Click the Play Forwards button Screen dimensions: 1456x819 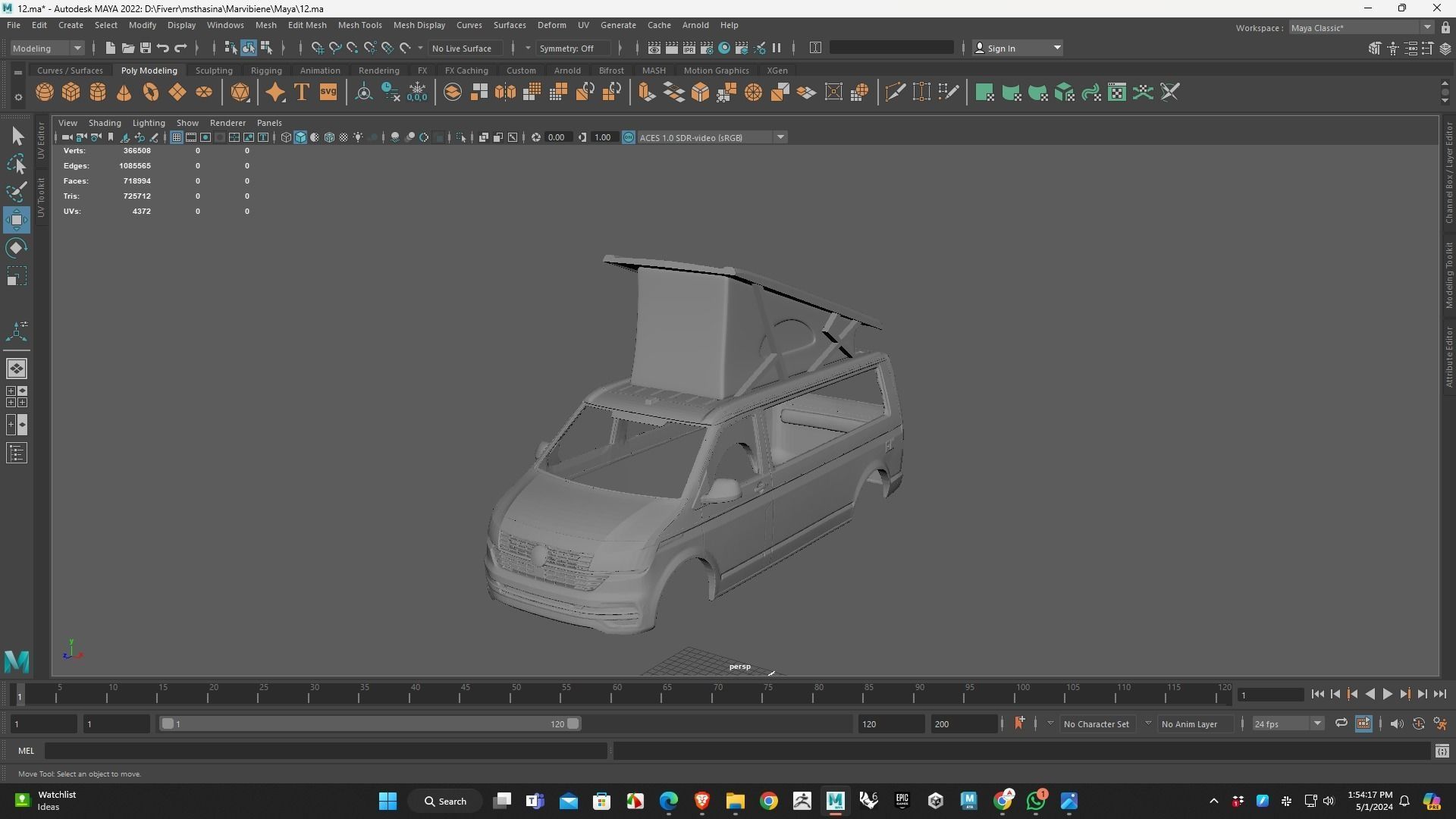pos(1387,694)
